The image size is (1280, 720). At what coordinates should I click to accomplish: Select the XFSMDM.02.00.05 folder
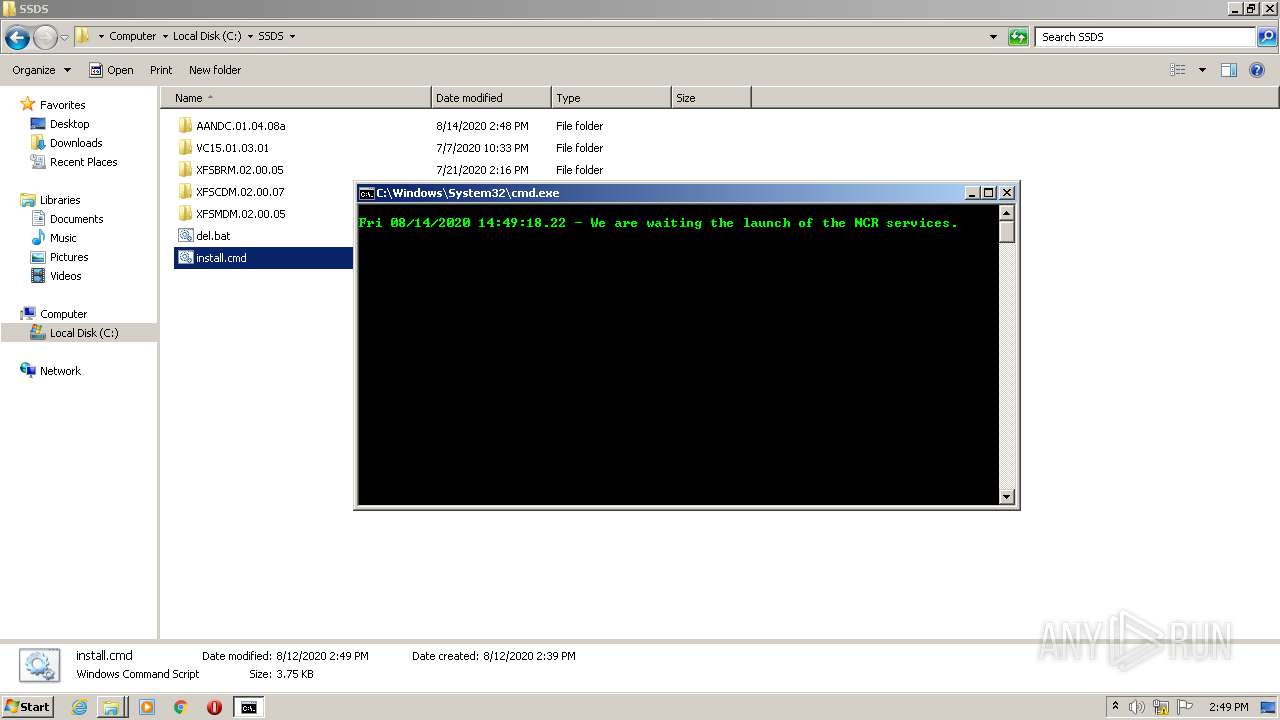coord(240,214)
